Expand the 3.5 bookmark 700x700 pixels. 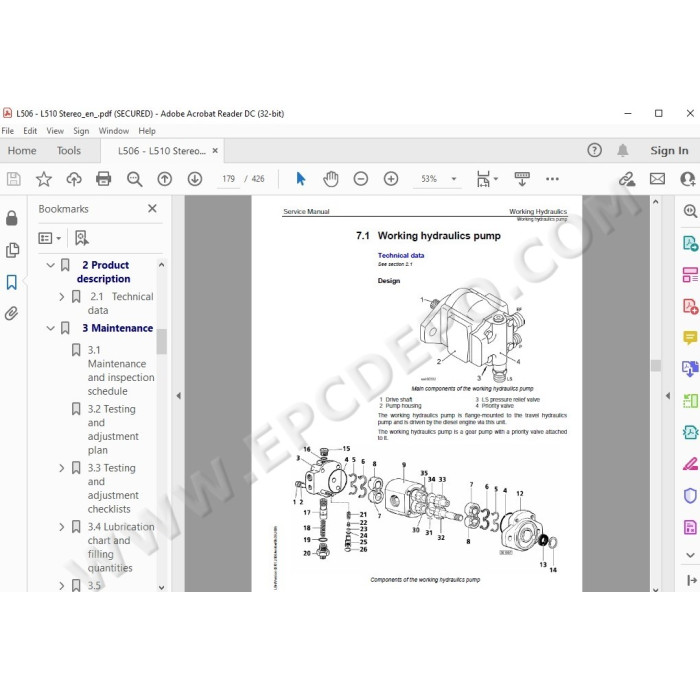(62, 586)
